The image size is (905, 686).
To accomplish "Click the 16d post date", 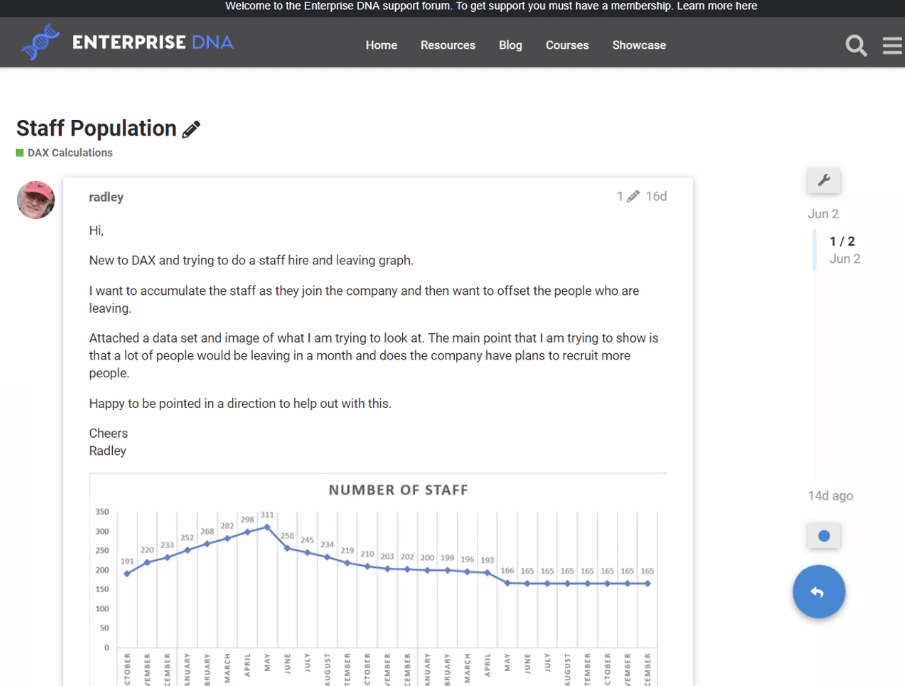I will (656, 196).
